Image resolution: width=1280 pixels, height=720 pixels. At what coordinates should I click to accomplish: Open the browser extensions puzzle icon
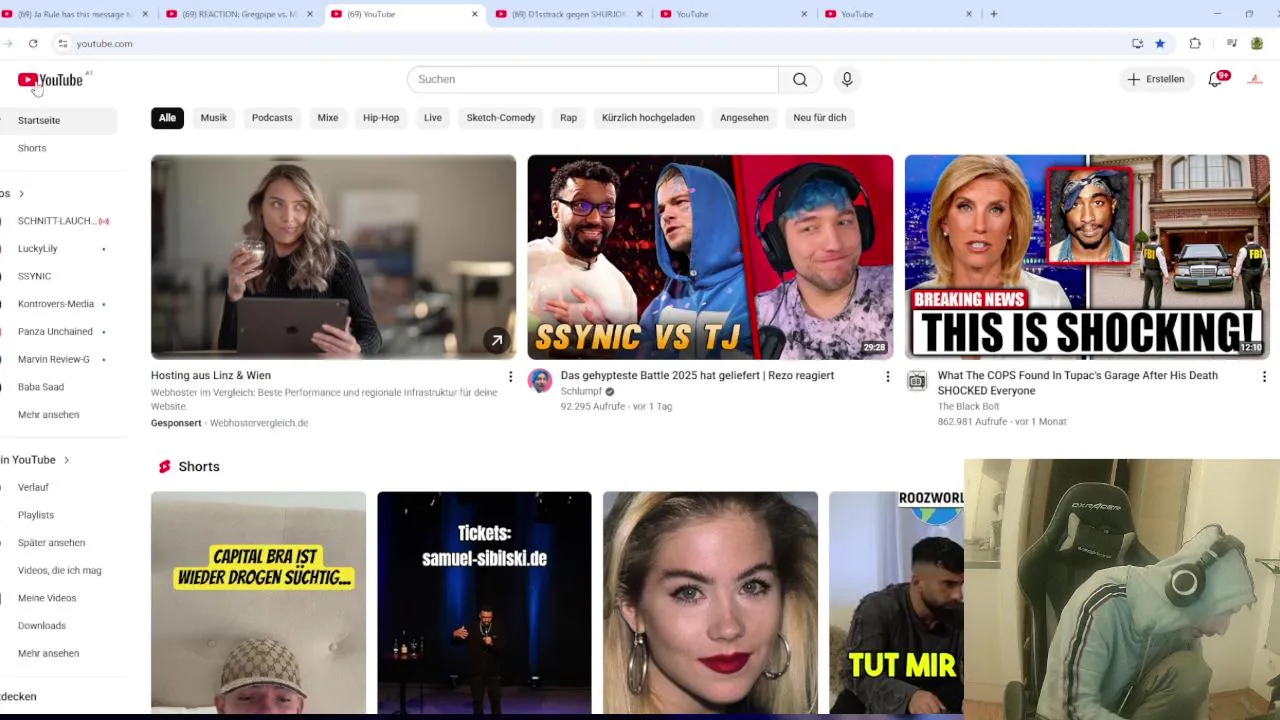pos(1195,43)
